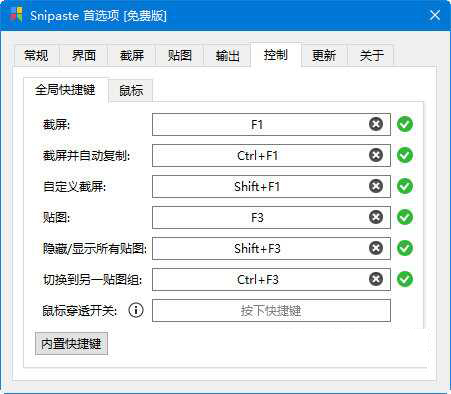Focus the hotkey field showing Shift+F1
The height and width of the screenshot is (394, 451).
point(271,186)
